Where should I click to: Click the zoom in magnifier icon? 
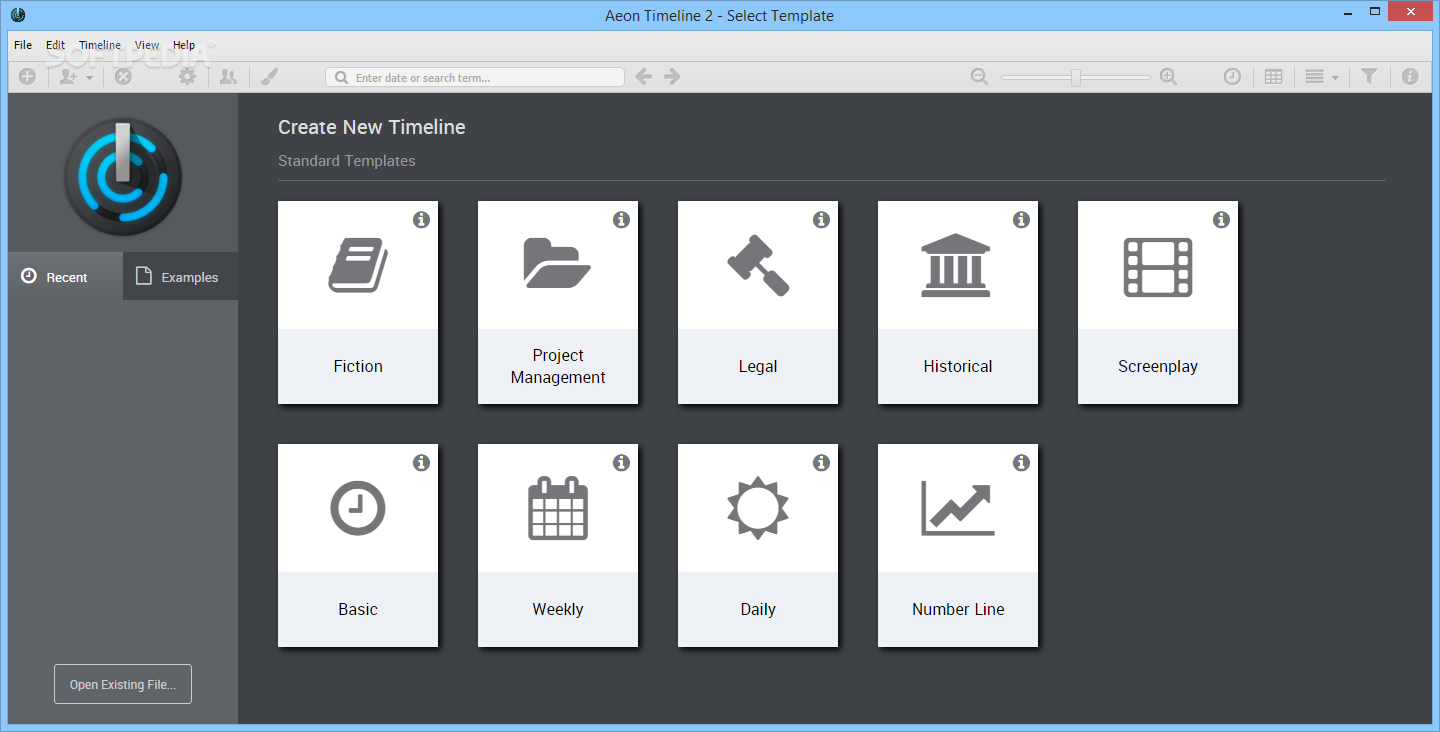click(1168, 76)
